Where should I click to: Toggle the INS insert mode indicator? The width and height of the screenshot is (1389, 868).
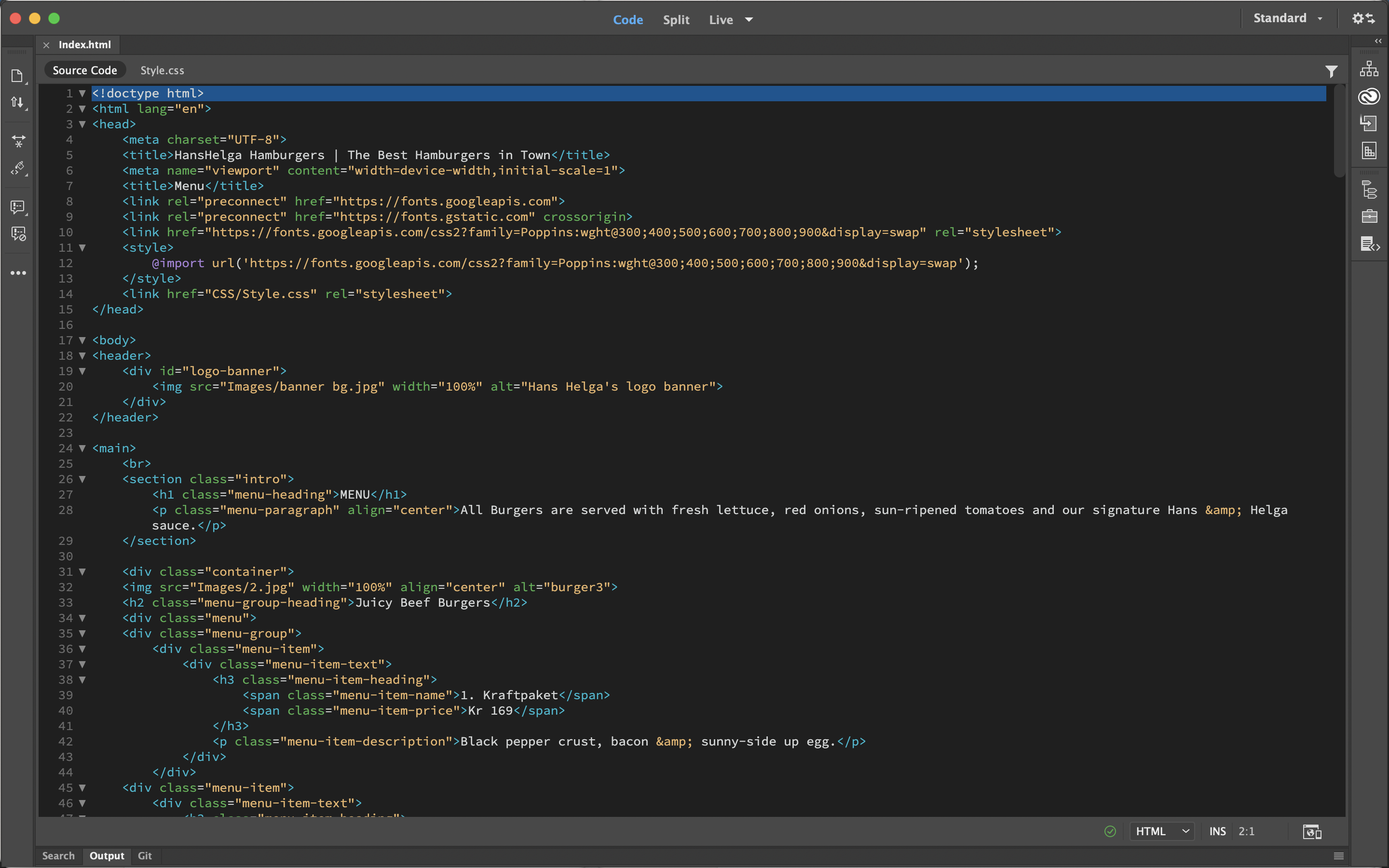click(x=1217, y=831)
